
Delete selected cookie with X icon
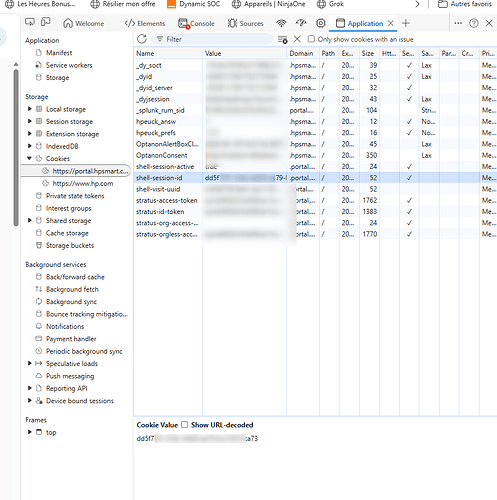click(297, 39)
